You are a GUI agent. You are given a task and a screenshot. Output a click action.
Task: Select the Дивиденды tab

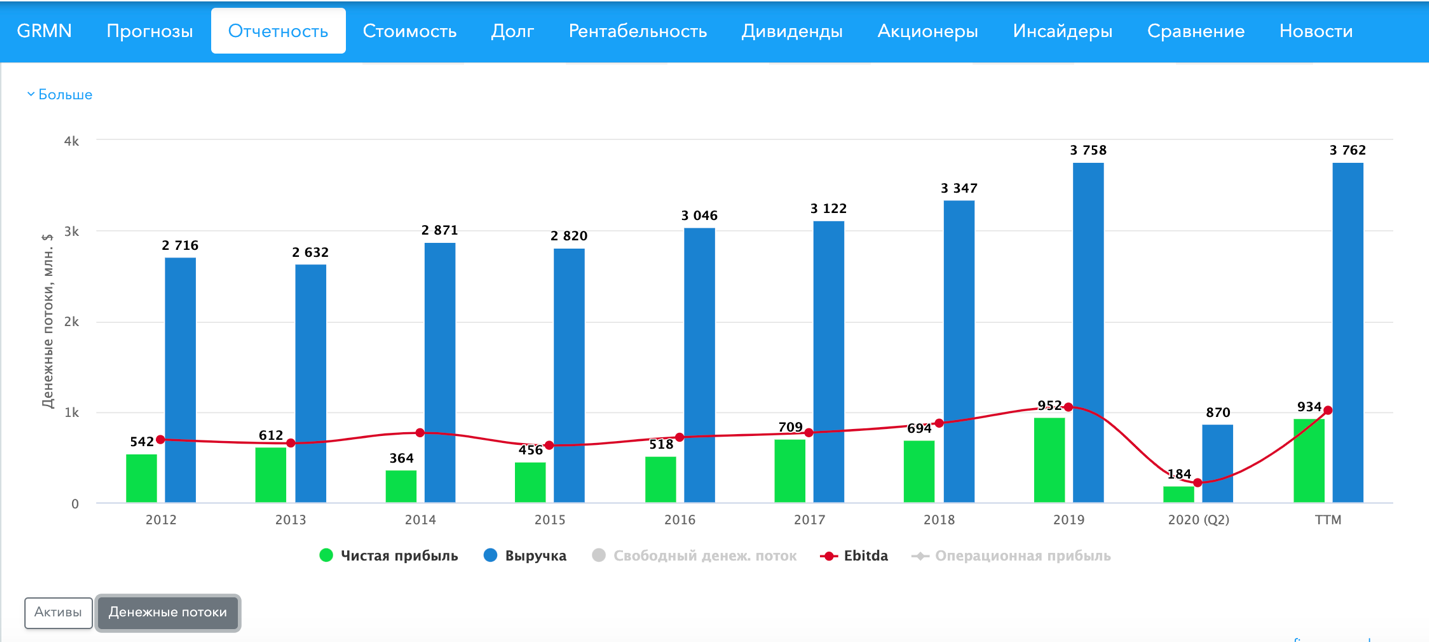(791, 31)
